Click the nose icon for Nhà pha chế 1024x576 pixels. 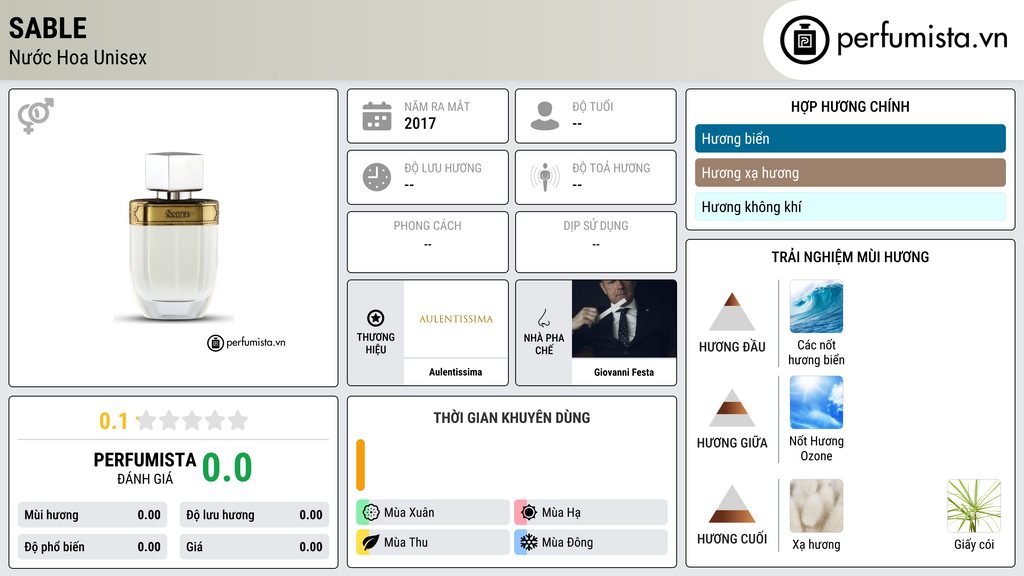tap(543, 318)
